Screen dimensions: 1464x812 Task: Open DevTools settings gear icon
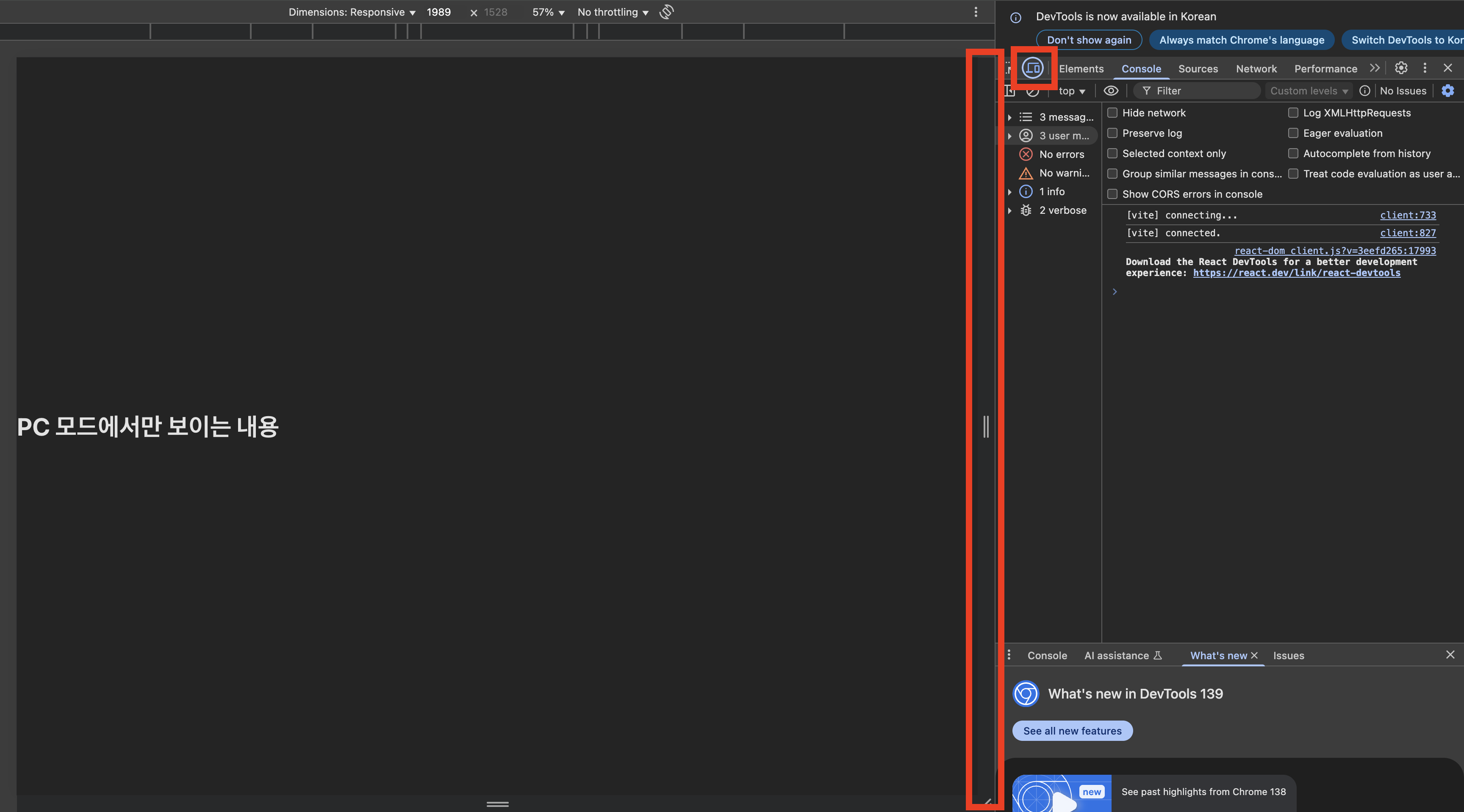(1401, 68)
